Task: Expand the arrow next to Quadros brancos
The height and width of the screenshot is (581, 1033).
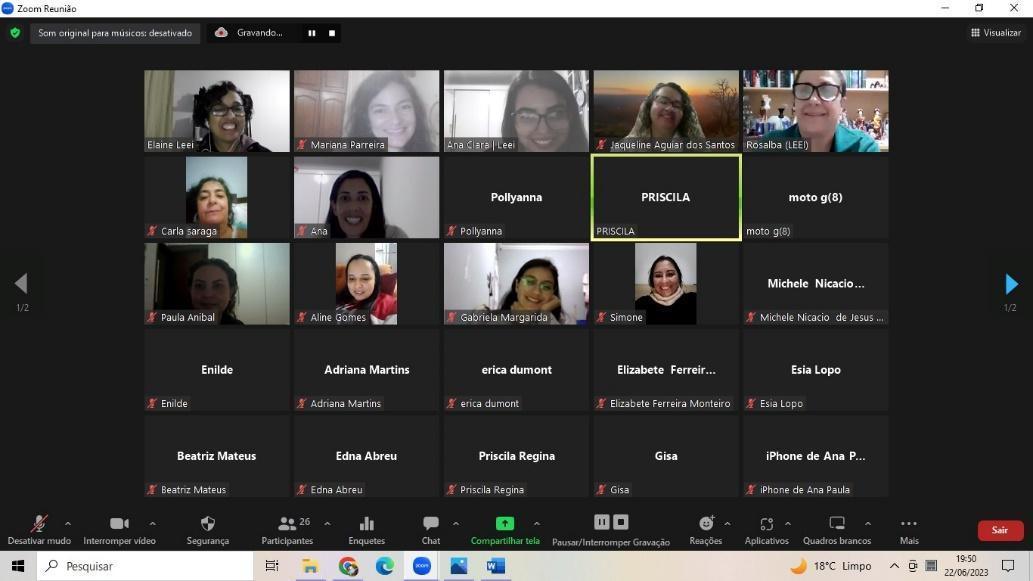Action: tap(868, 524)
